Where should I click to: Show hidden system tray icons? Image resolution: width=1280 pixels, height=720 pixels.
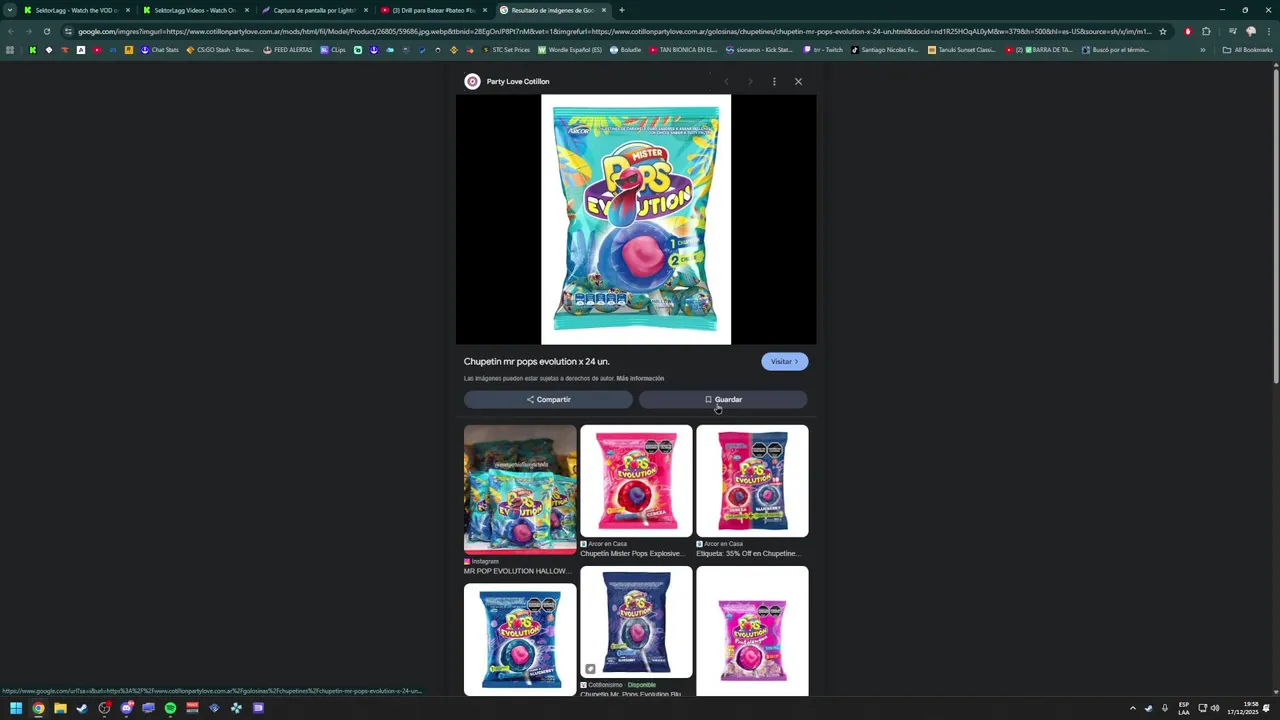coord(1133,708)
